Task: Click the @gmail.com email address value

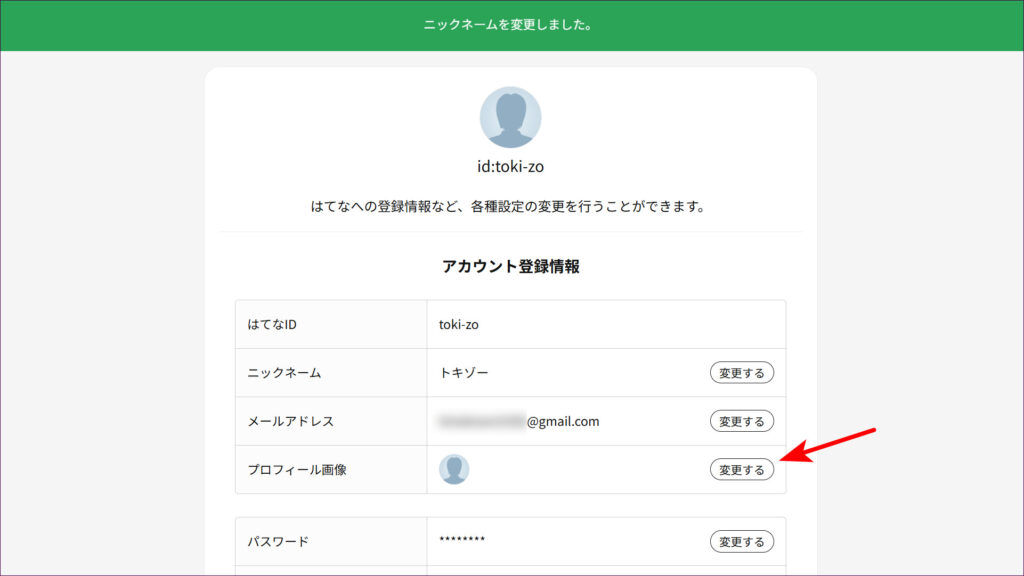Action: [519, 421]
